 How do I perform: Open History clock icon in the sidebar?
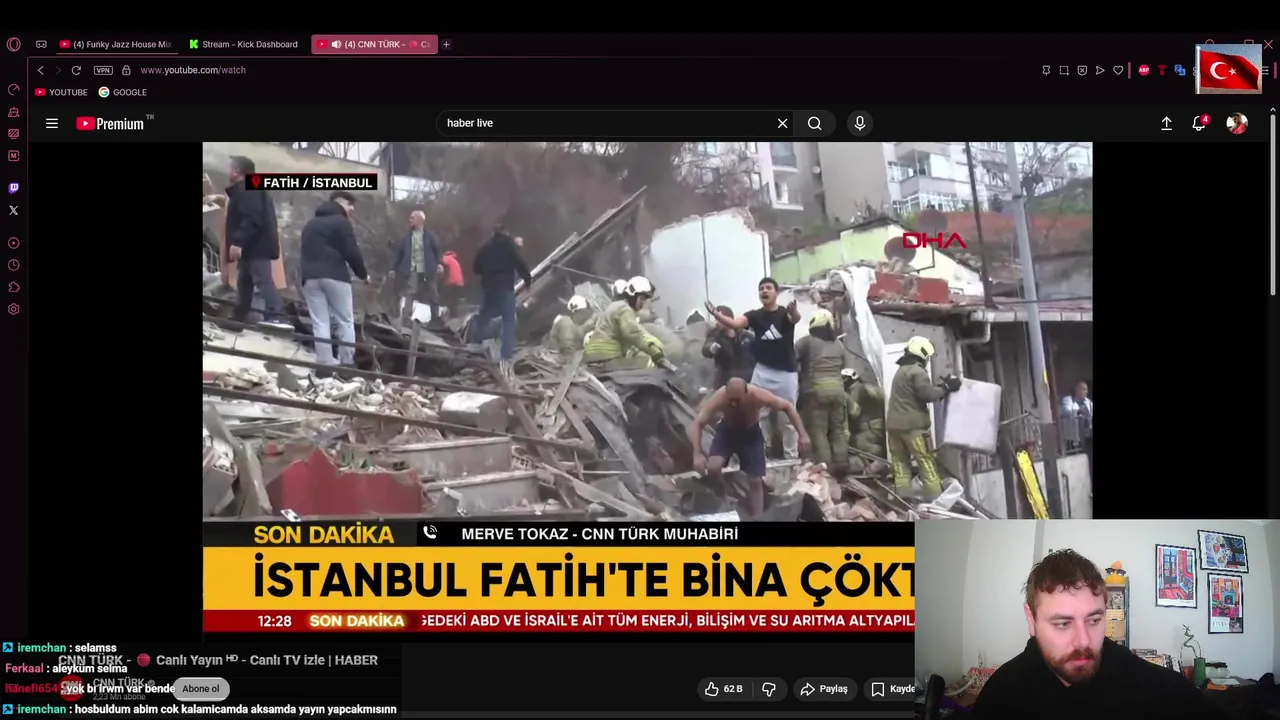pos(13,265)
